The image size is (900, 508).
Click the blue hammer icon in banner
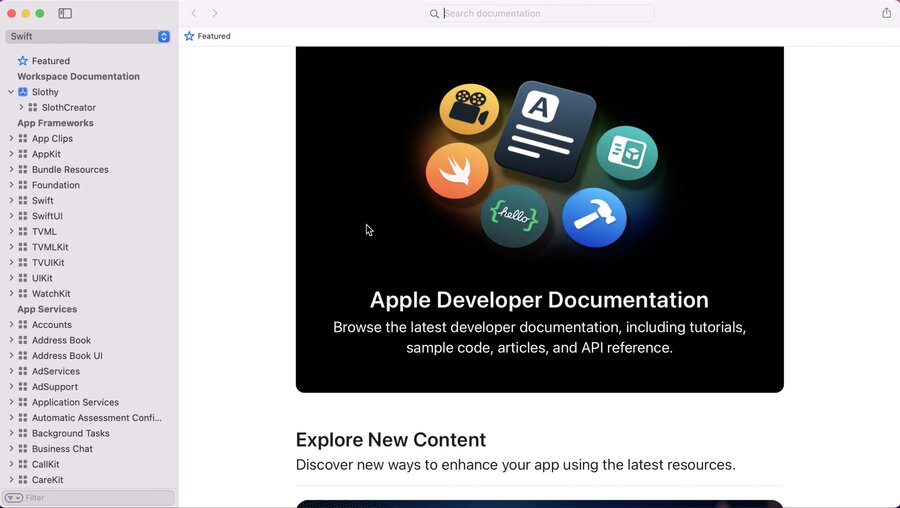point(594,218)
